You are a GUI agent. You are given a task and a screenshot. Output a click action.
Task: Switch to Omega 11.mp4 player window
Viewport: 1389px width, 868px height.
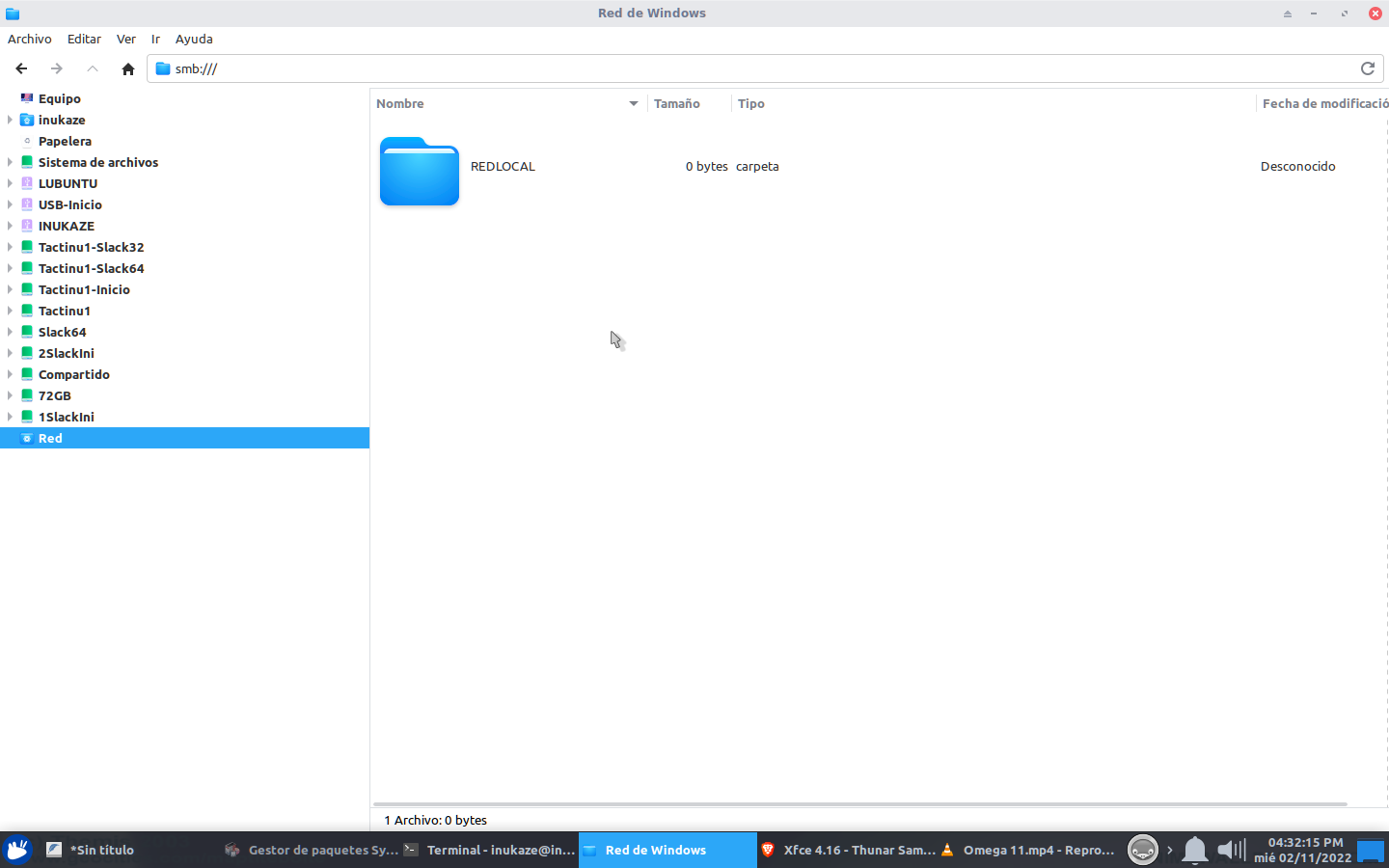point(1027,850)
